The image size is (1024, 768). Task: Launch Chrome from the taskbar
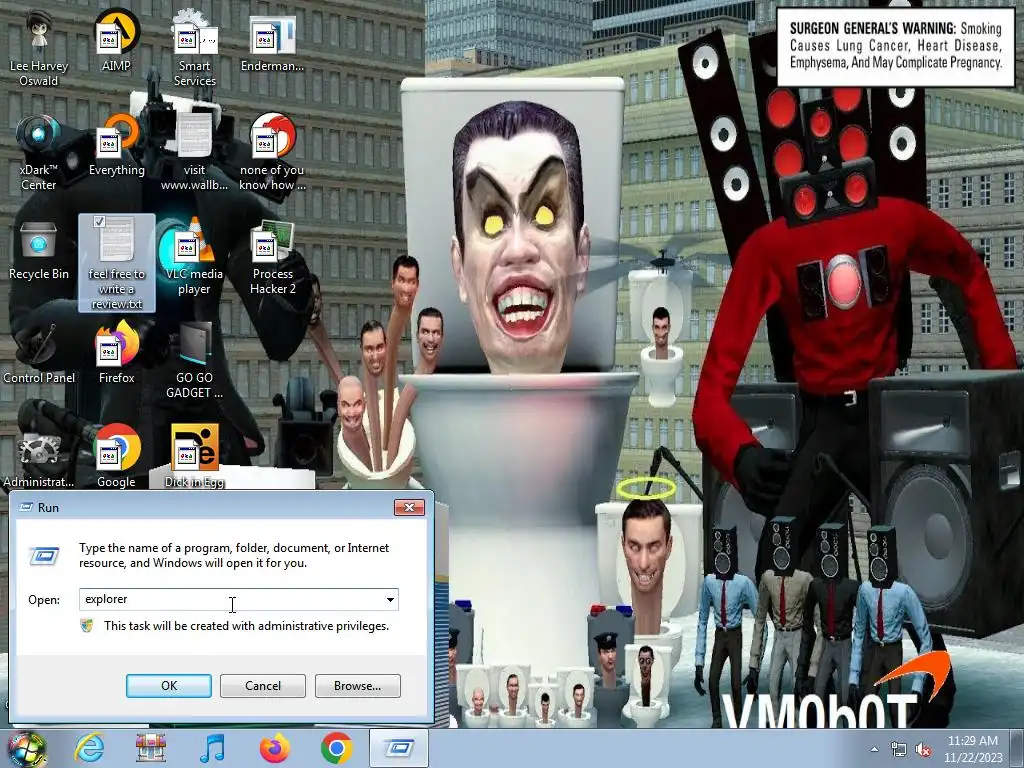336,748
